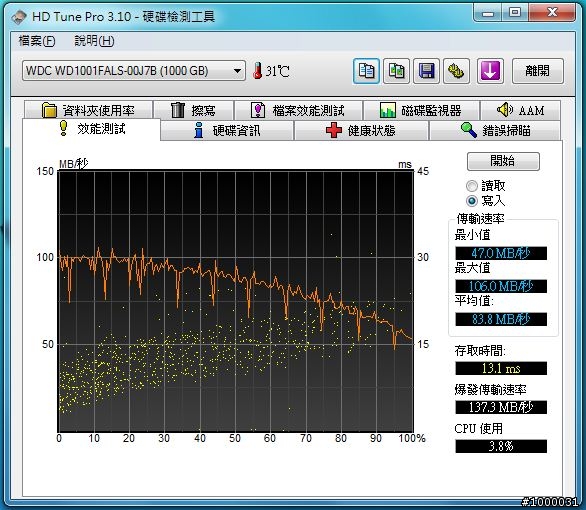Image resolution: width=586 pixels, height=510 pixels.
Task: Click the 存取時間 label
Action: [480, 350]
